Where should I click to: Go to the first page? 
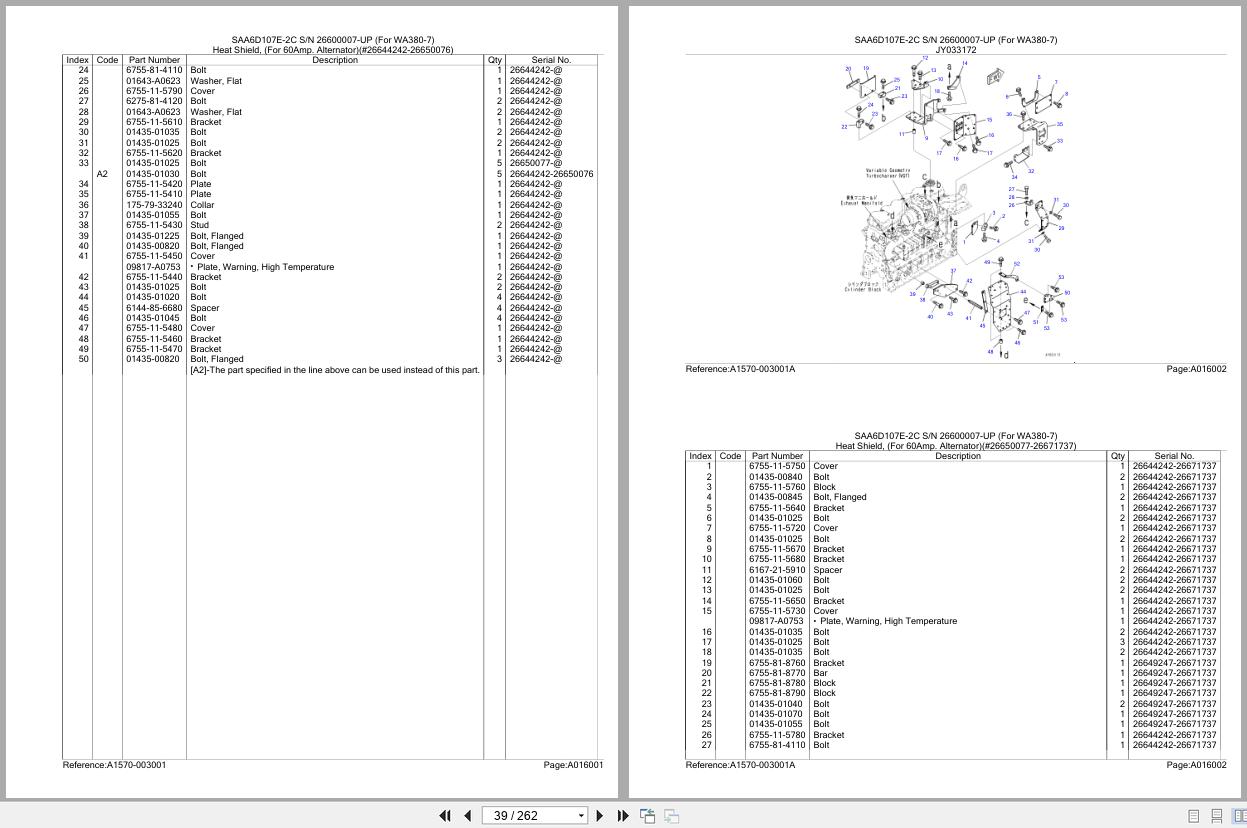(x=445, y=816)
